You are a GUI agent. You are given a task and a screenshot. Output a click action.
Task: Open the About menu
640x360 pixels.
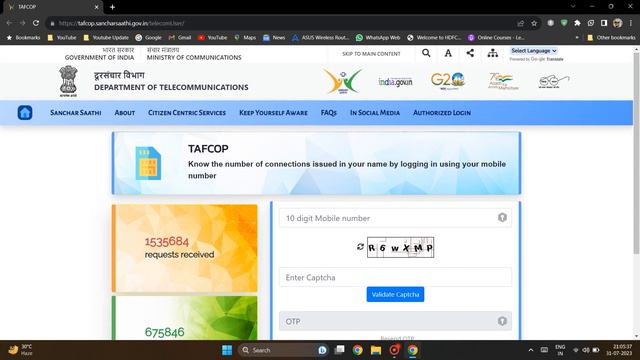tap(124, 113)
